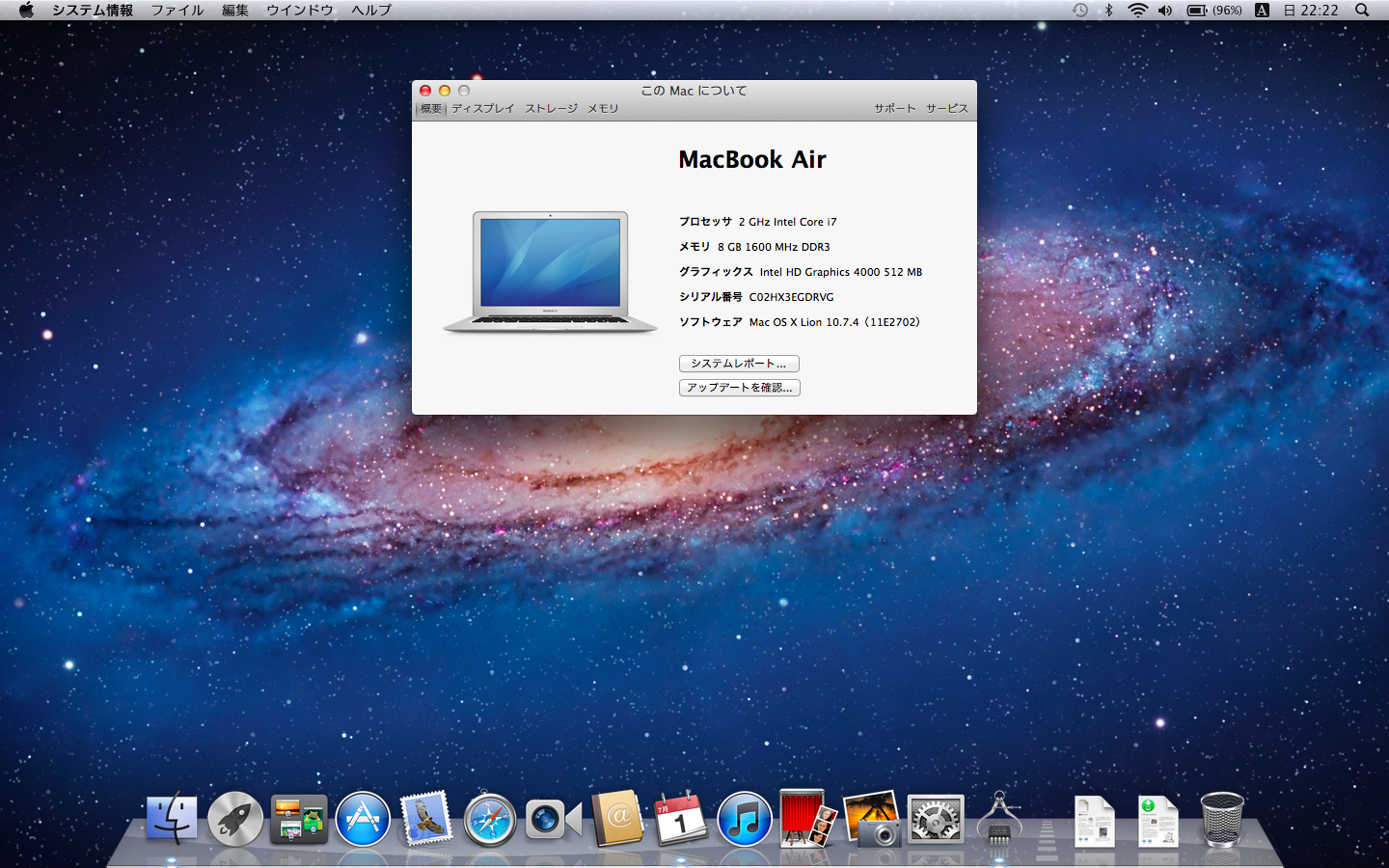The image size is (1389, 868).
Task: Click the processor text 2 GHz Intel Core i7
Action: tap(788, 222)
